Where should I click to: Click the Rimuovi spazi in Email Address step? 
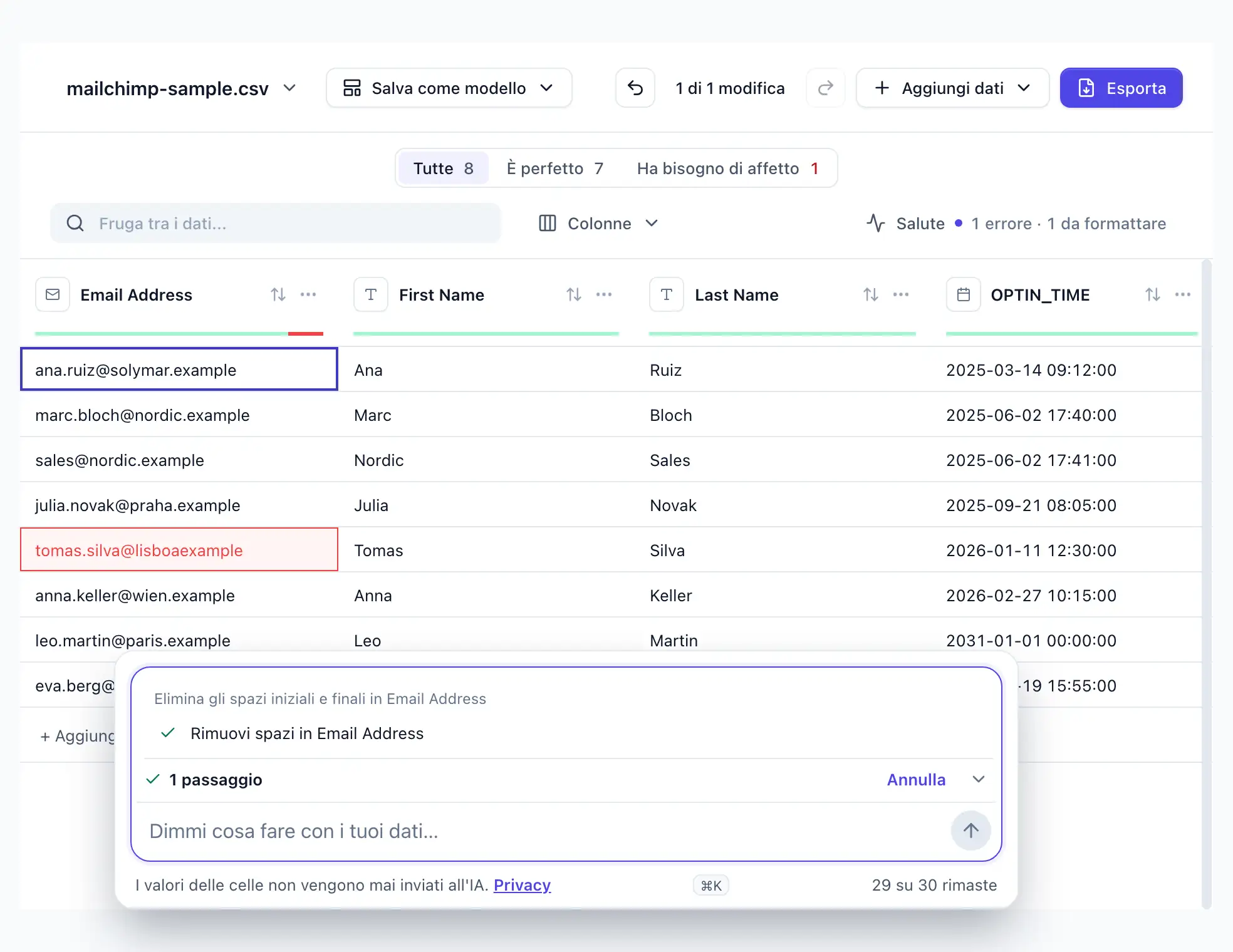tap(306, 733)
